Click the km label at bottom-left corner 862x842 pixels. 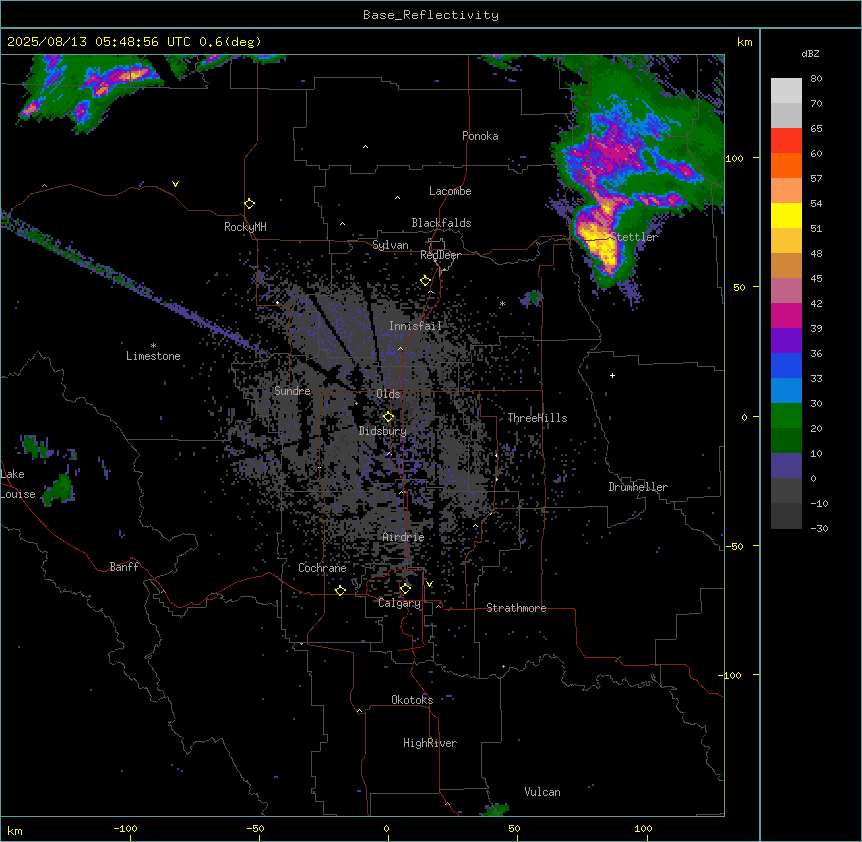click(x=15, y=831)
